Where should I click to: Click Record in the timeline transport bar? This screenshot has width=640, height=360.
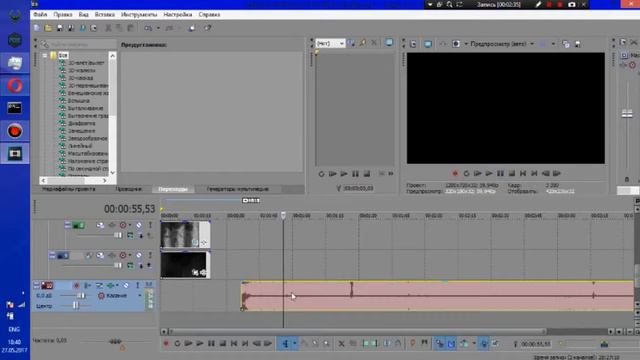coord(166,344)
